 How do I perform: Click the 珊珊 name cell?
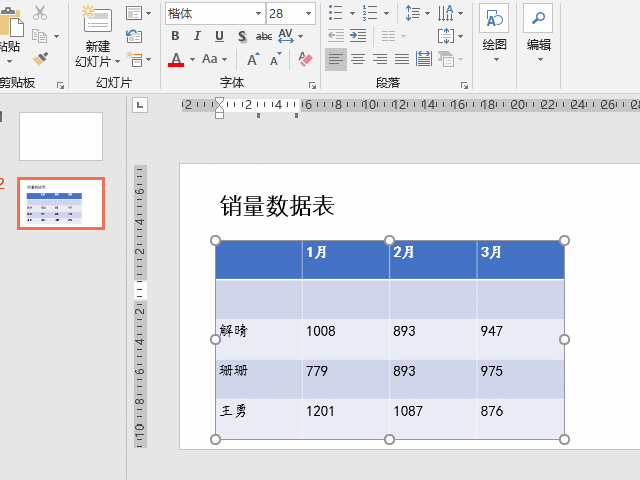click(x=259, y=379)
